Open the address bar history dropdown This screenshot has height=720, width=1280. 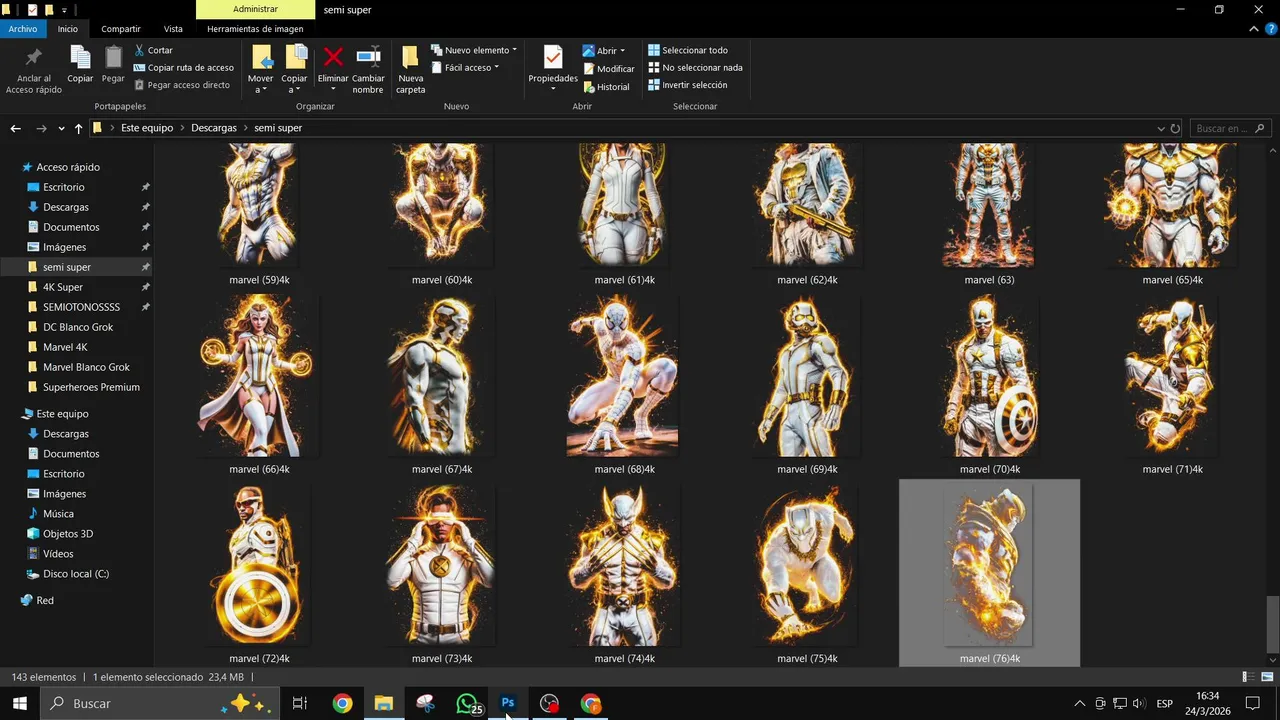pyautogui.click(x=1161, y=128)
